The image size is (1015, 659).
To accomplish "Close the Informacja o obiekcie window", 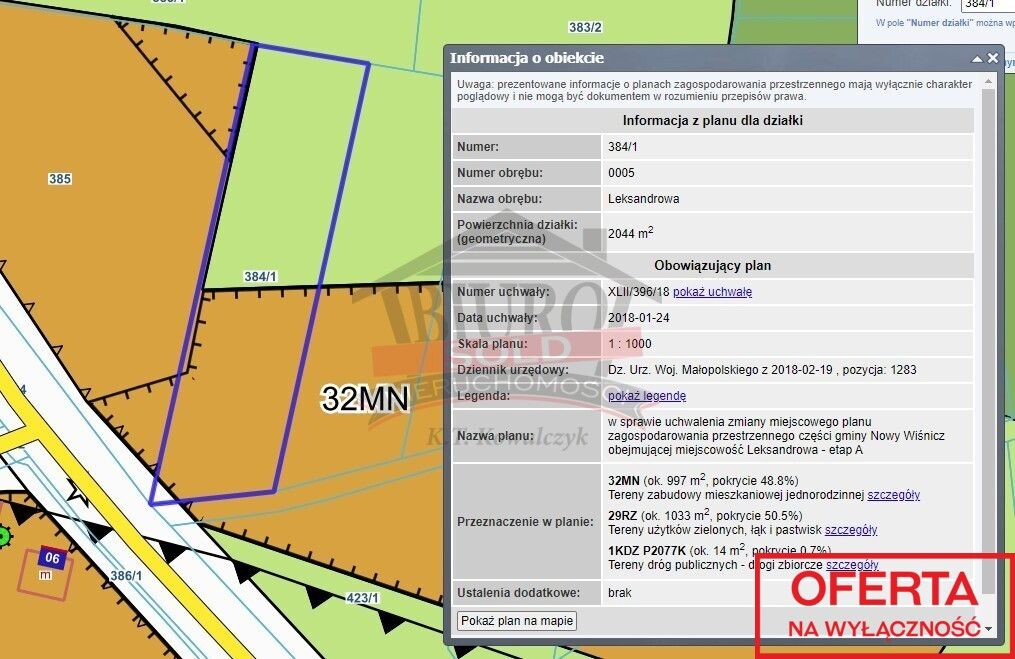I will (x=991, y=58).
